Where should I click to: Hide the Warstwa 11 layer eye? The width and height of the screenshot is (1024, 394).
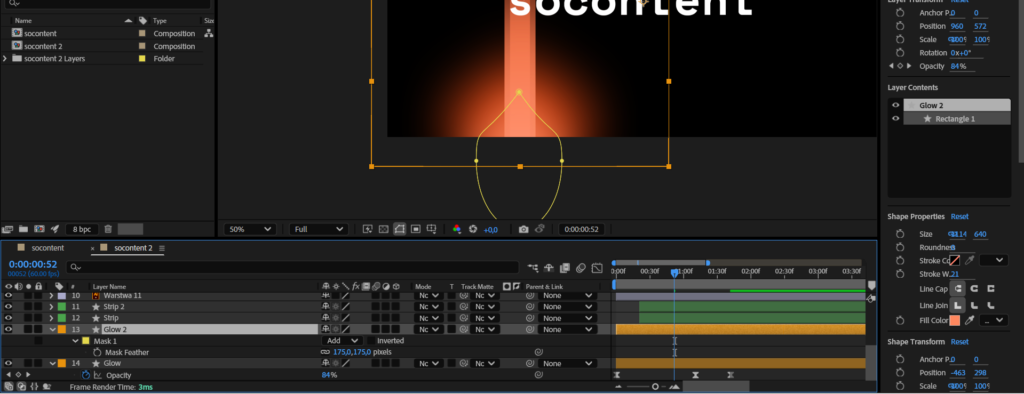pyautogui.click(x=8, y=296)
